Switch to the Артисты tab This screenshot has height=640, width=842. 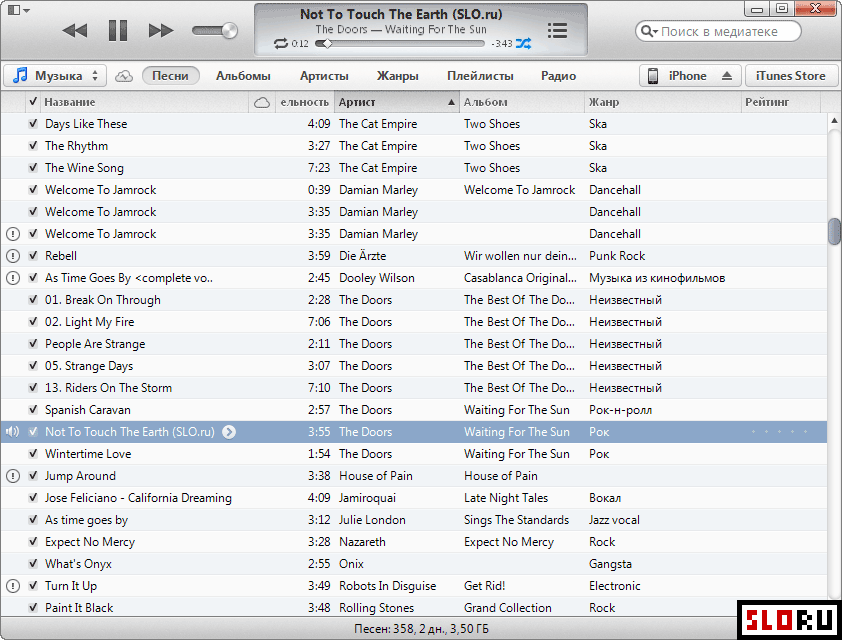click(x=324, y=76)
